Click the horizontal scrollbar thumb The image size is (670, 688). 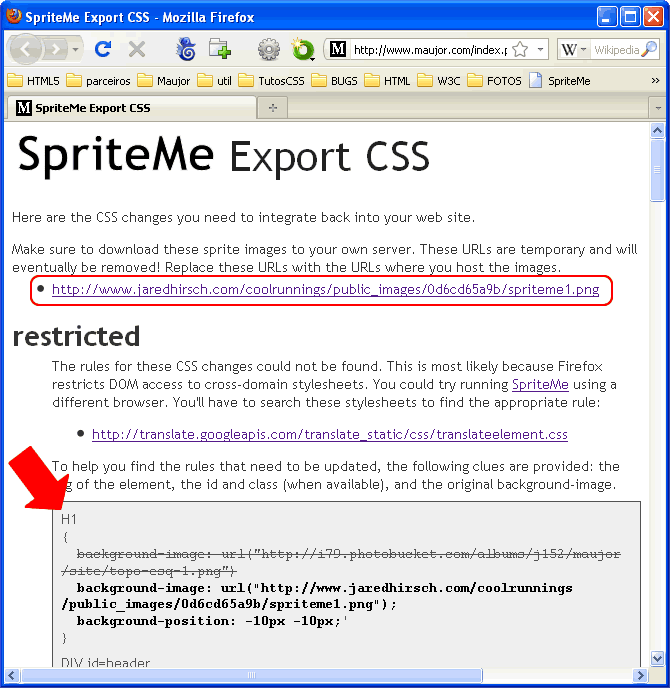pyautogui.click(x=250, y=677)
